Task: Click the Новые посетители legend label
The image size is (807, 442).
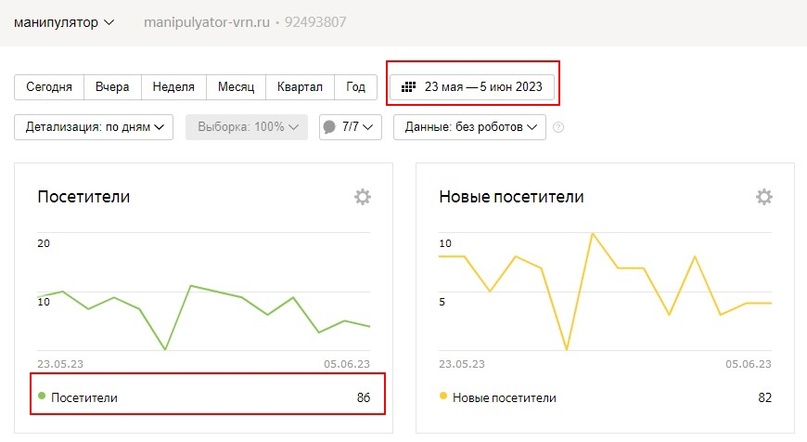Action: 504,398
